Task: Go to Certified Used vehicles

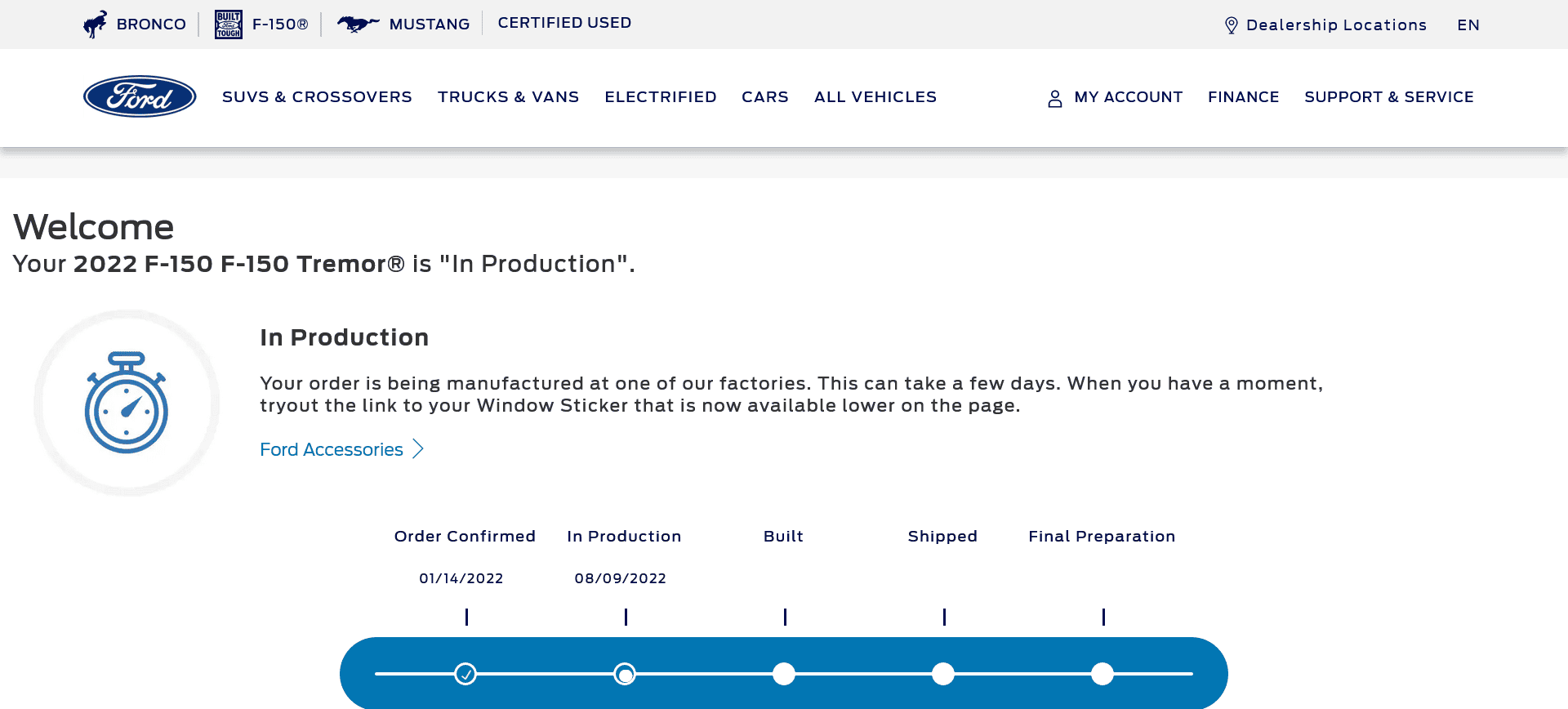Action: [564, 23]
